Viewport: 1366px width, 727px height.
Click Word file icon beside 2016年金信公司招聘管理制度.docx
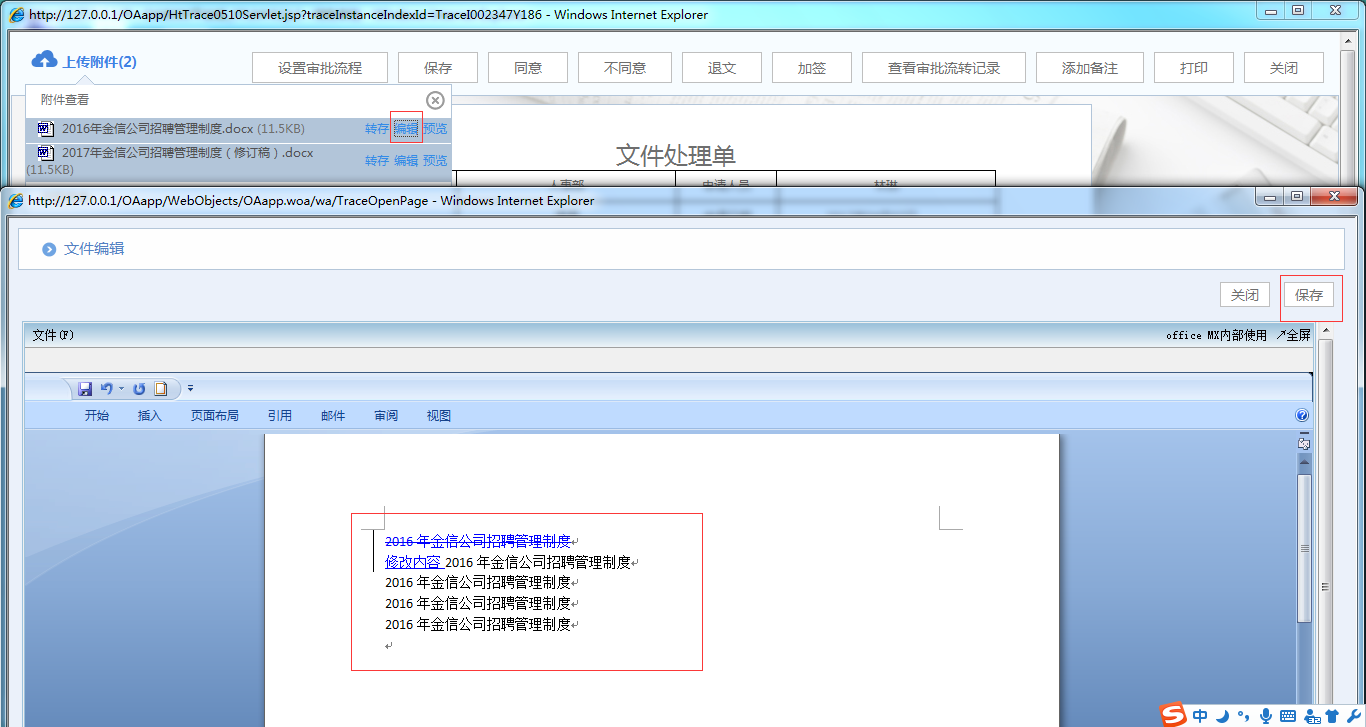[x=45, y=128]
